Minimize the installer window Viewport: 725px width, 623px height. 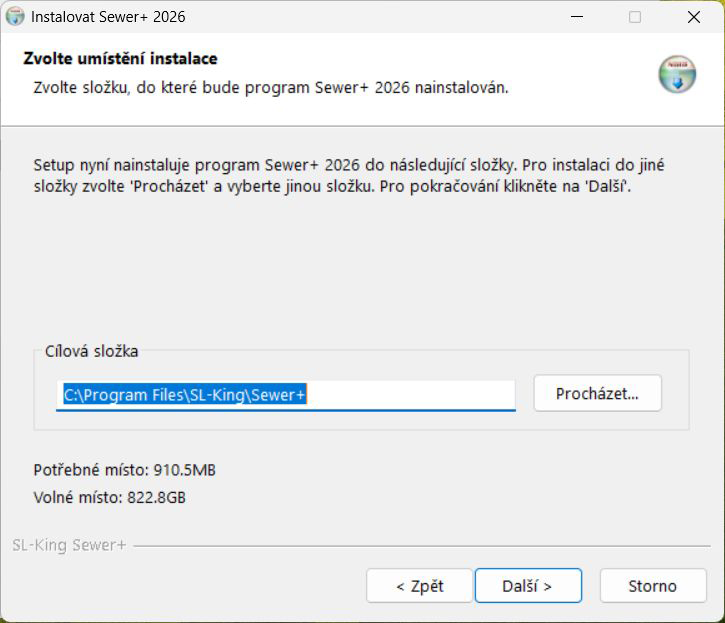pos(577,17)
